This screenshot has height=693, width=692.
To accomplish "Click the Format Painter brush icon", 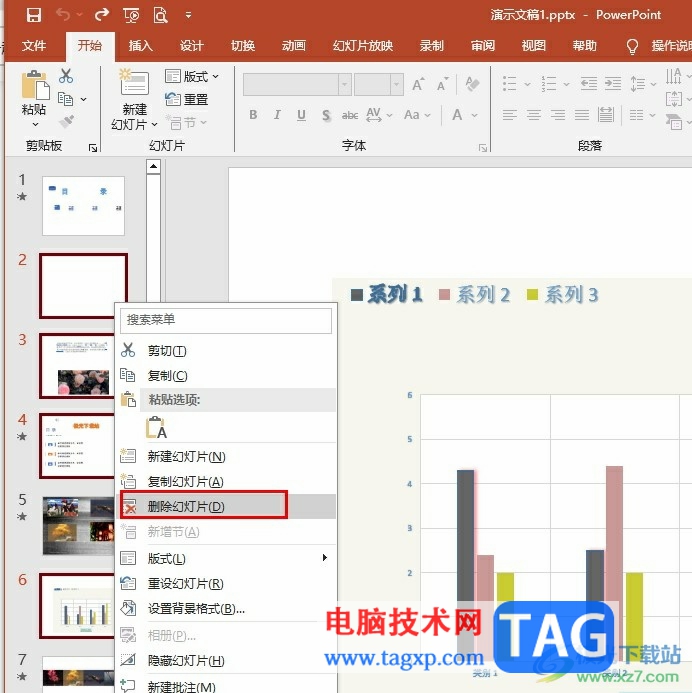I will click(x=66, y=121).
